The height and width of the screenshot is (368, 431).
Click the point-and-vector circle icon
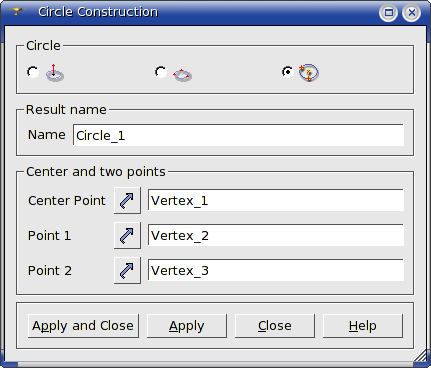54,73
